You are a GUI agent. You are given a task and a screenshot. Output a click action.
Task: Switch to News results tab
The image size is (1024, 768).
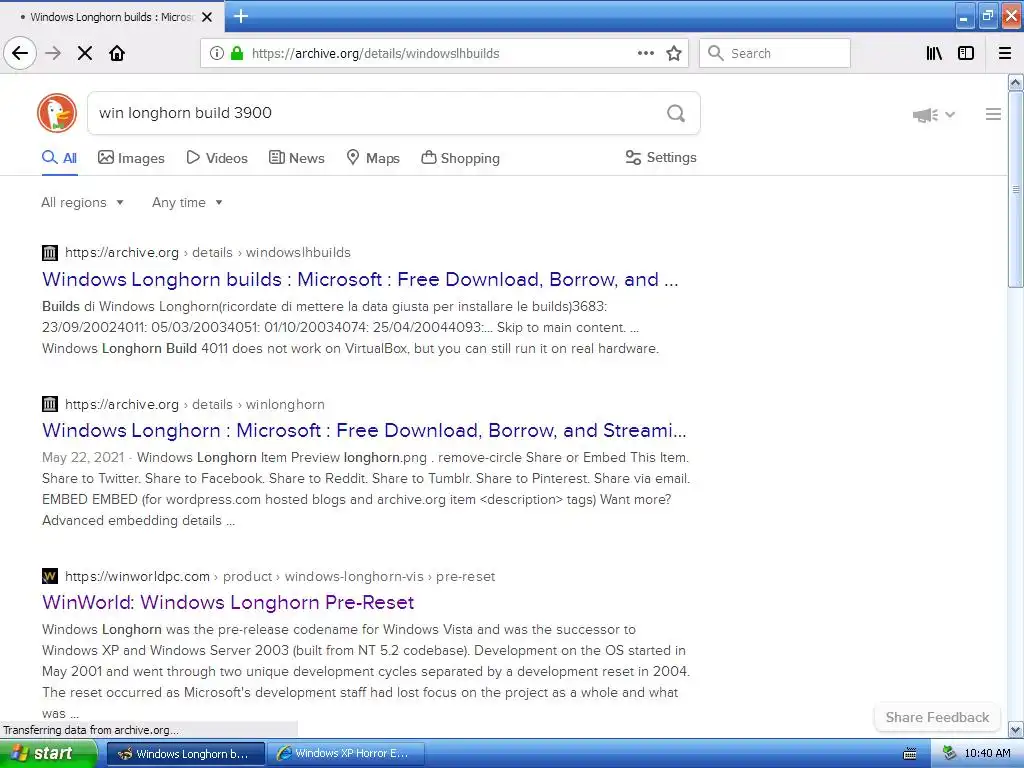point(296,158)
